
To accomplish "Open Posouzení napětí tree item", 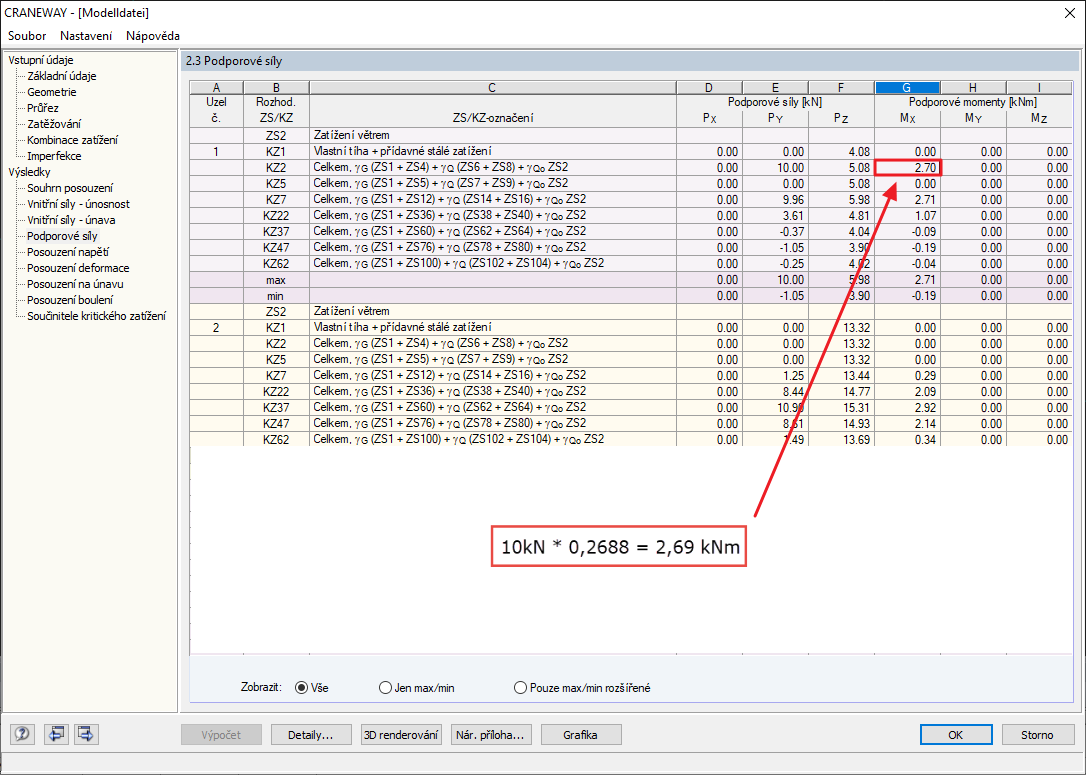I will tap(68, 252).
